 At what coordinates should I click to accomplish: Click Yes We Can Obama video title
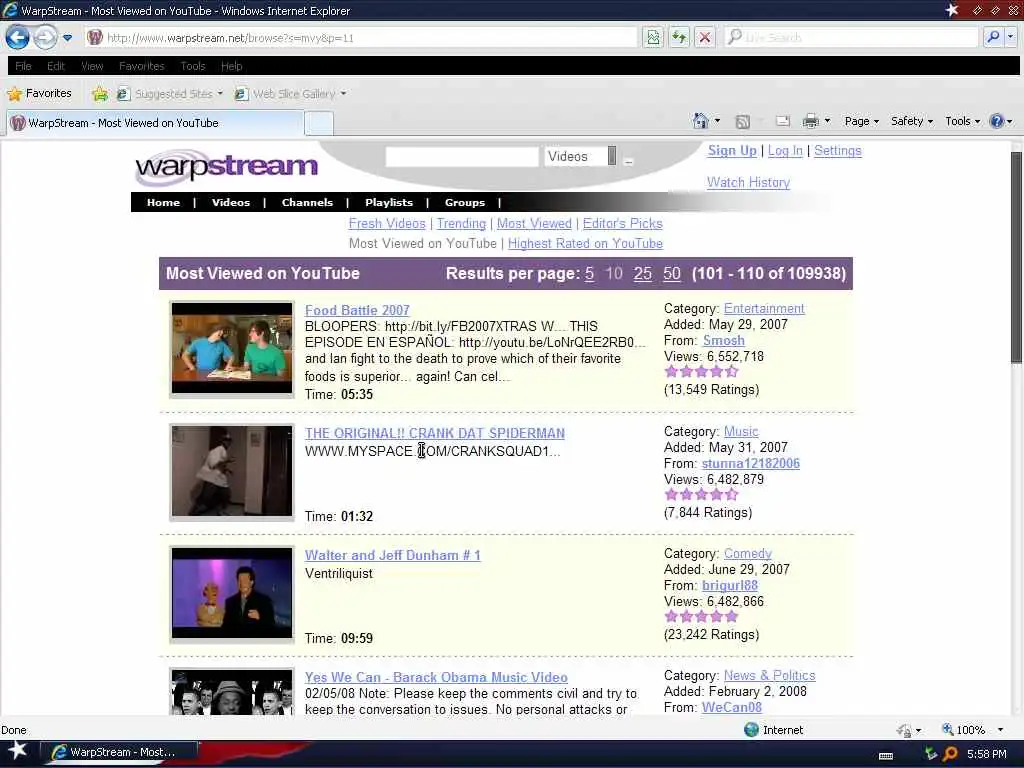tap(436, 677)
